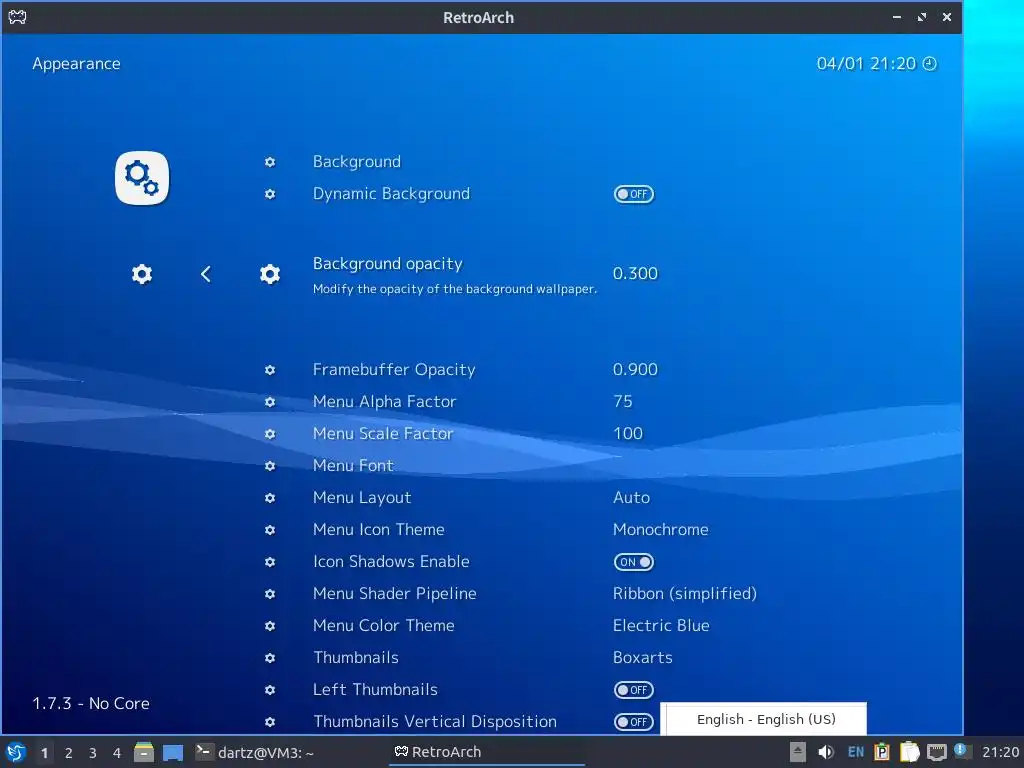Open the taskbar start menu icon
This screenshot has height=768, width=1024.
[16, 752]
